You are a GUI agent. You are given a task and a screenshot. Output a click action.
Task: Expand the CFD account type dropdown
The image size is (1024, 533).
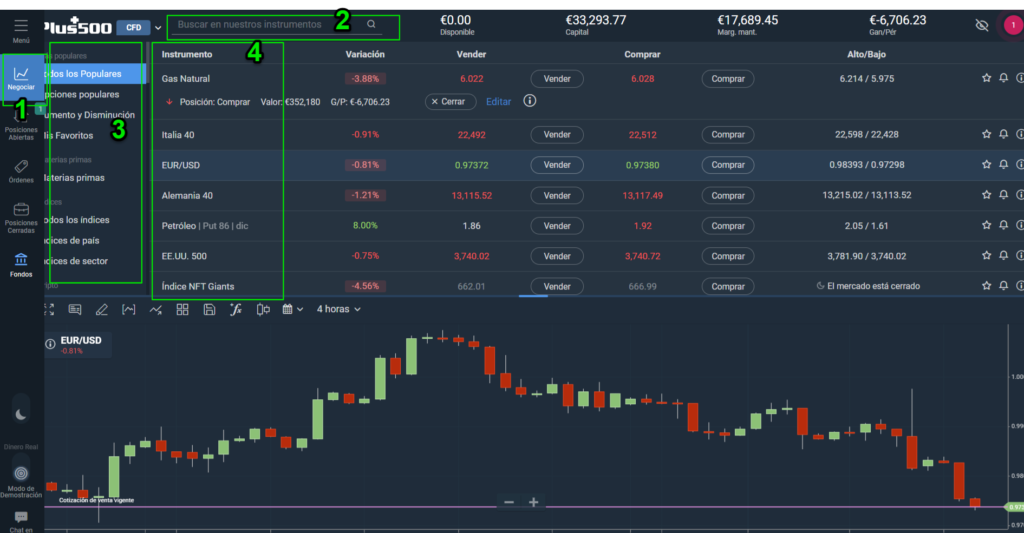(x=158, y=27)
